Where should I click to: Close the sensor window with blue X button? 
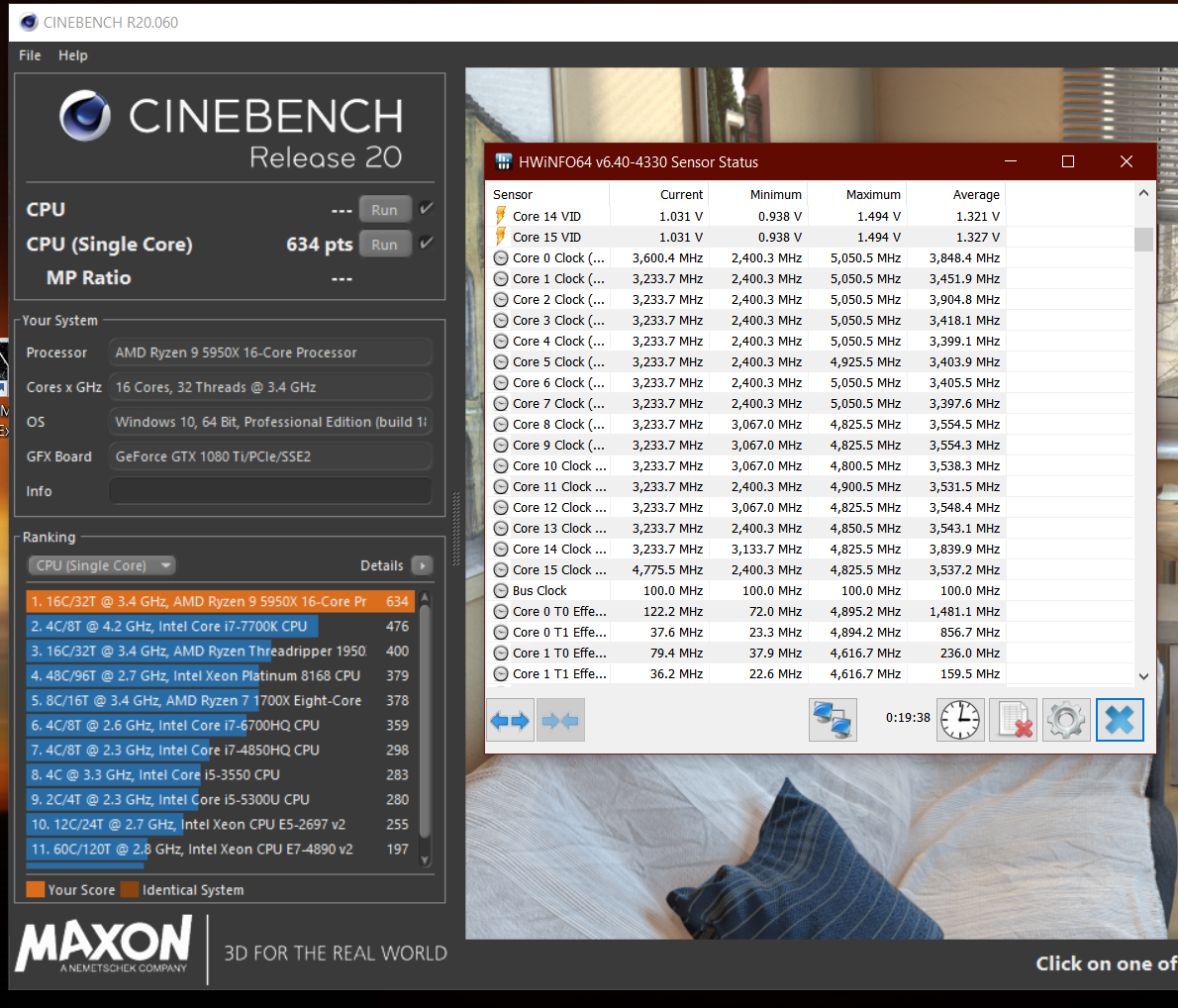[1120, 720]
